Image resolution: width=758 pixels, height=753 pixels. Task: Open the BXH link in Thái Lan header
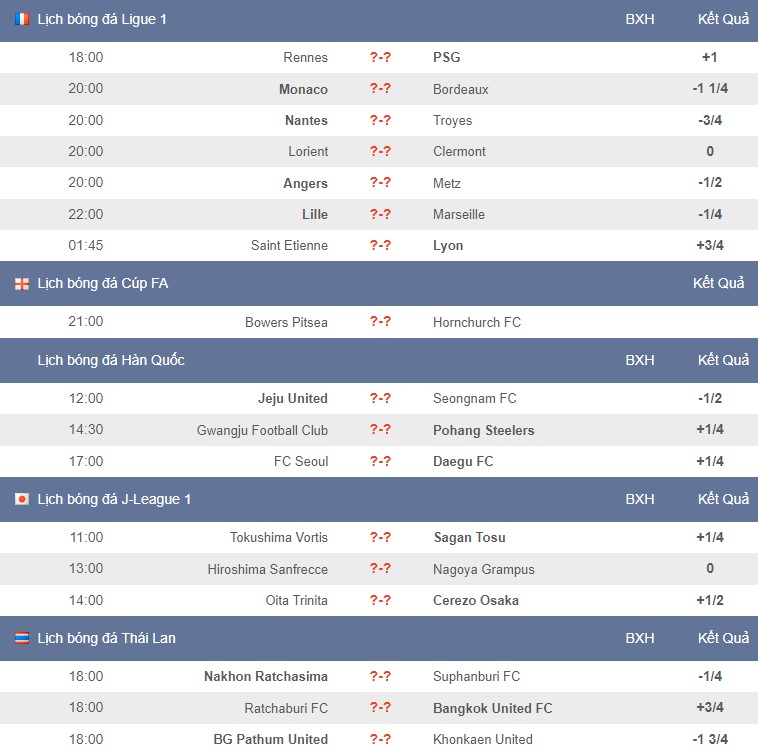640,638
